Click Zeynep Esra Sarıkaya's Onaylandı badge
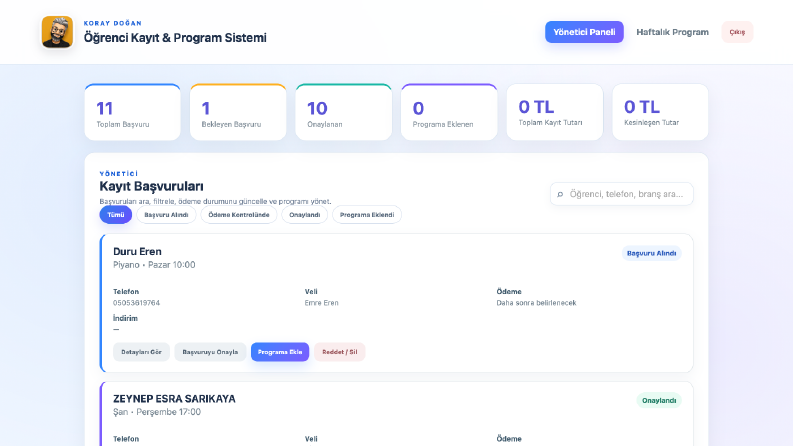The width and height of the screenshot is (793, 446). (659, 400)
